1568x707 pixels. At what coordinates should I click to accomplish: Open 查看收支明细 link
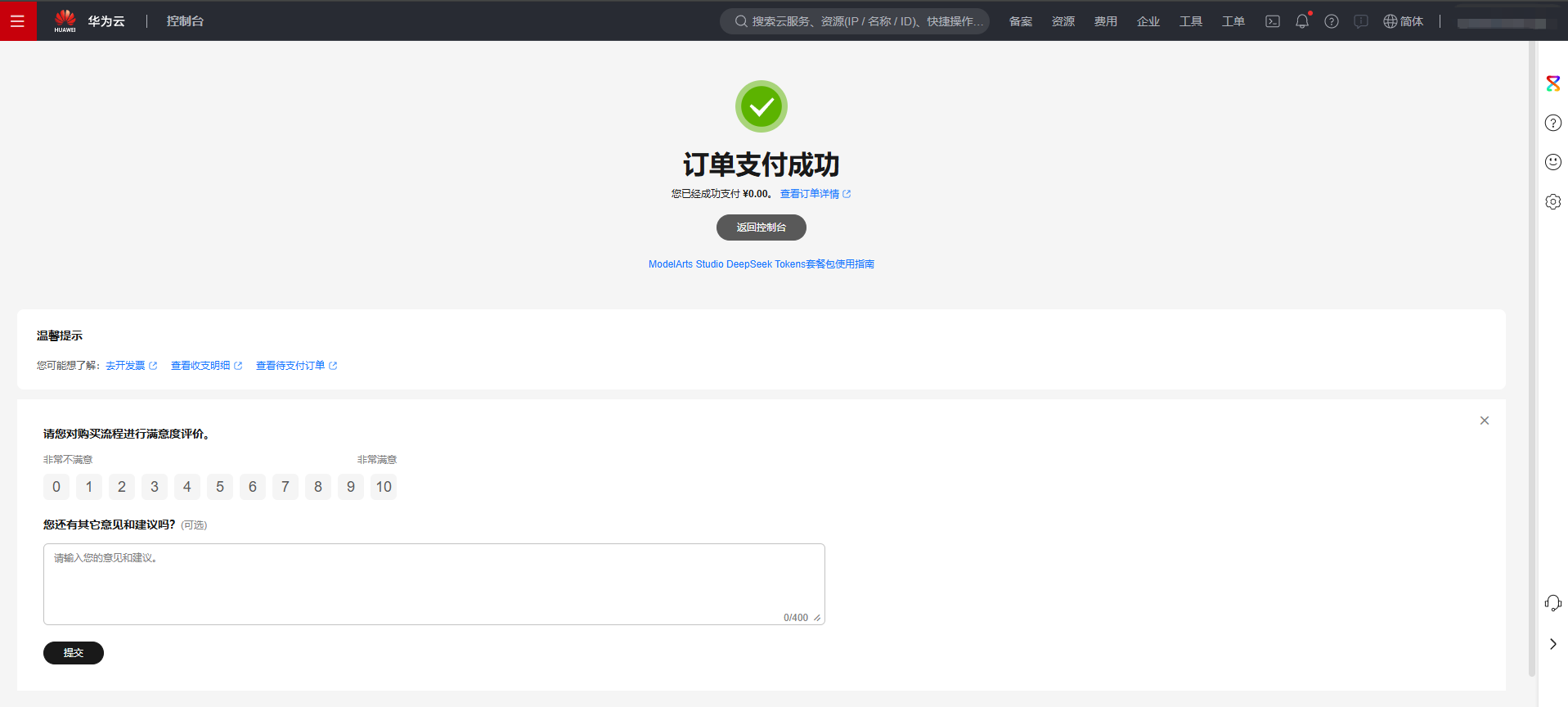coord(200,366)
